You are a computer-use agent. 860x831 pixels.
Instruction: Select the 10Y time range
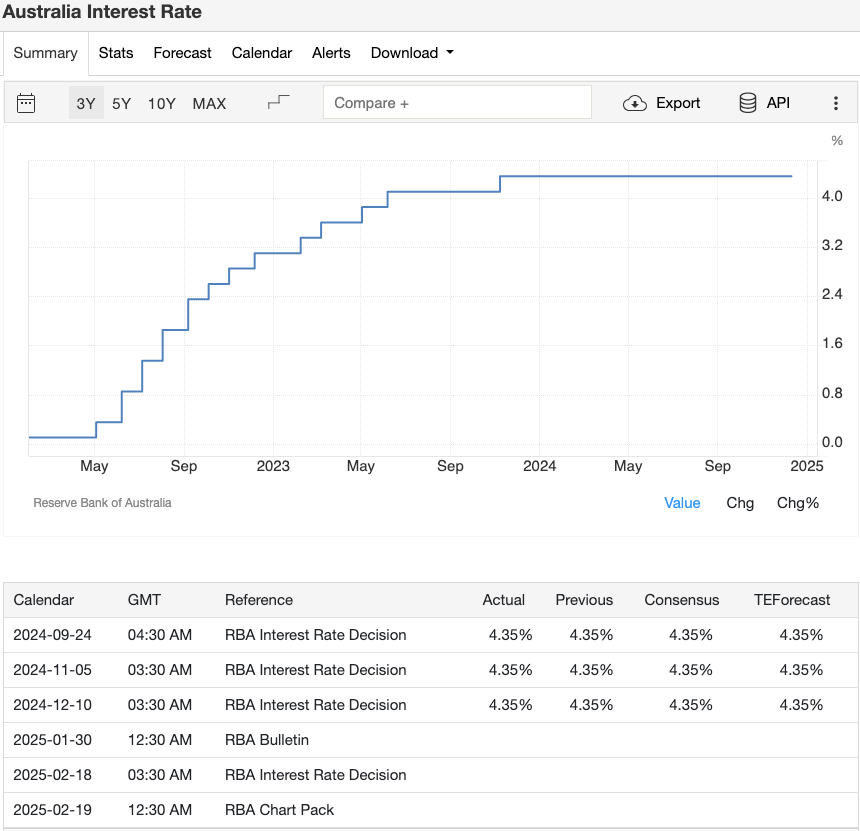[x=161, y=103]
